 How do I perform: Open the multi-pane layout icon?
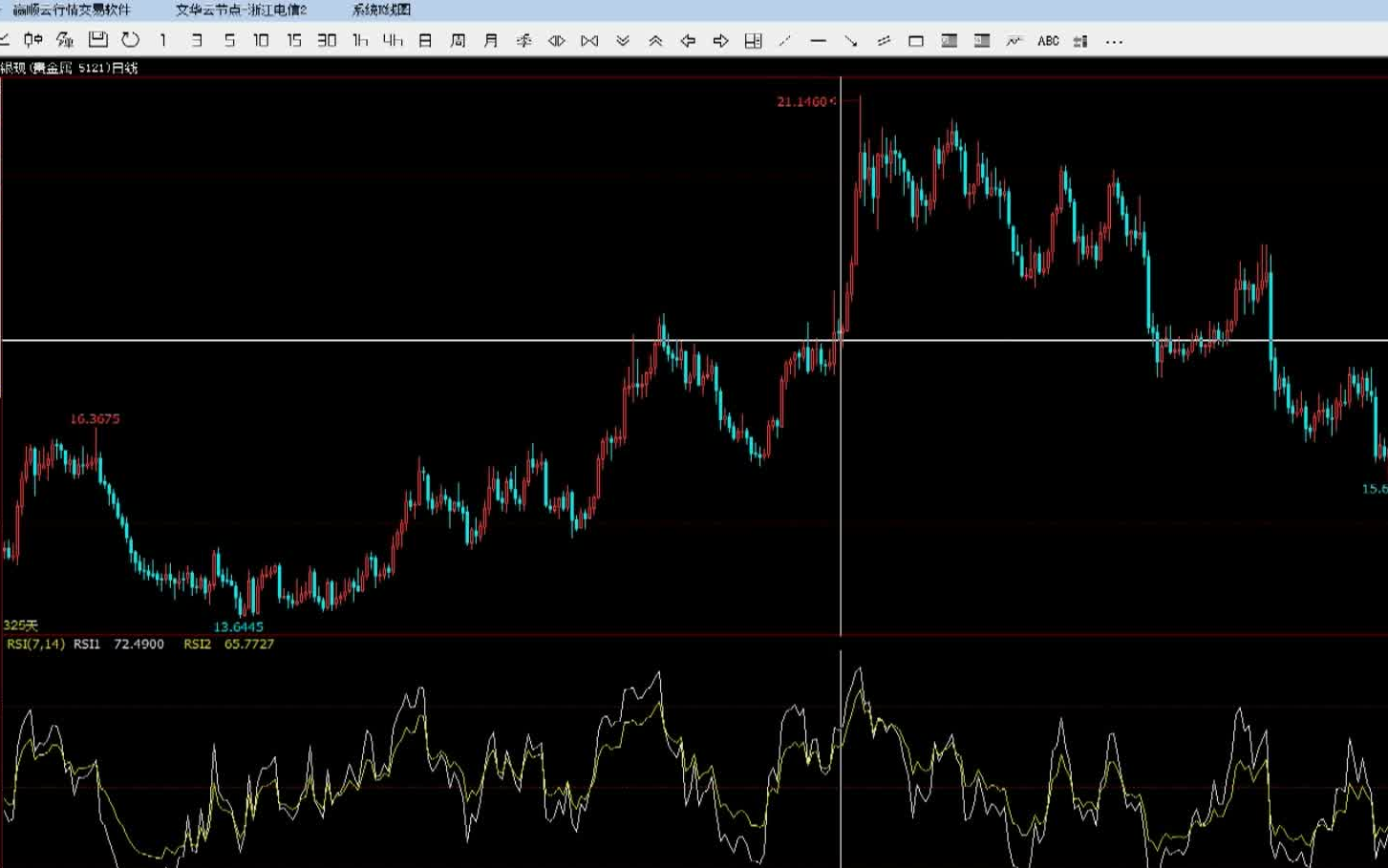[x=754, y=41]
